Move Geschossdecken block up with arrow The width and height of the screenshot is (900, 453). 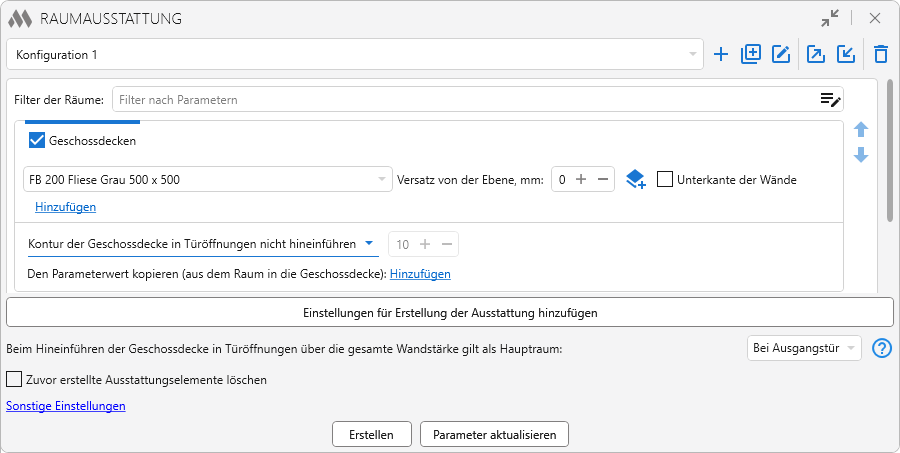click(x=861, y=130)
